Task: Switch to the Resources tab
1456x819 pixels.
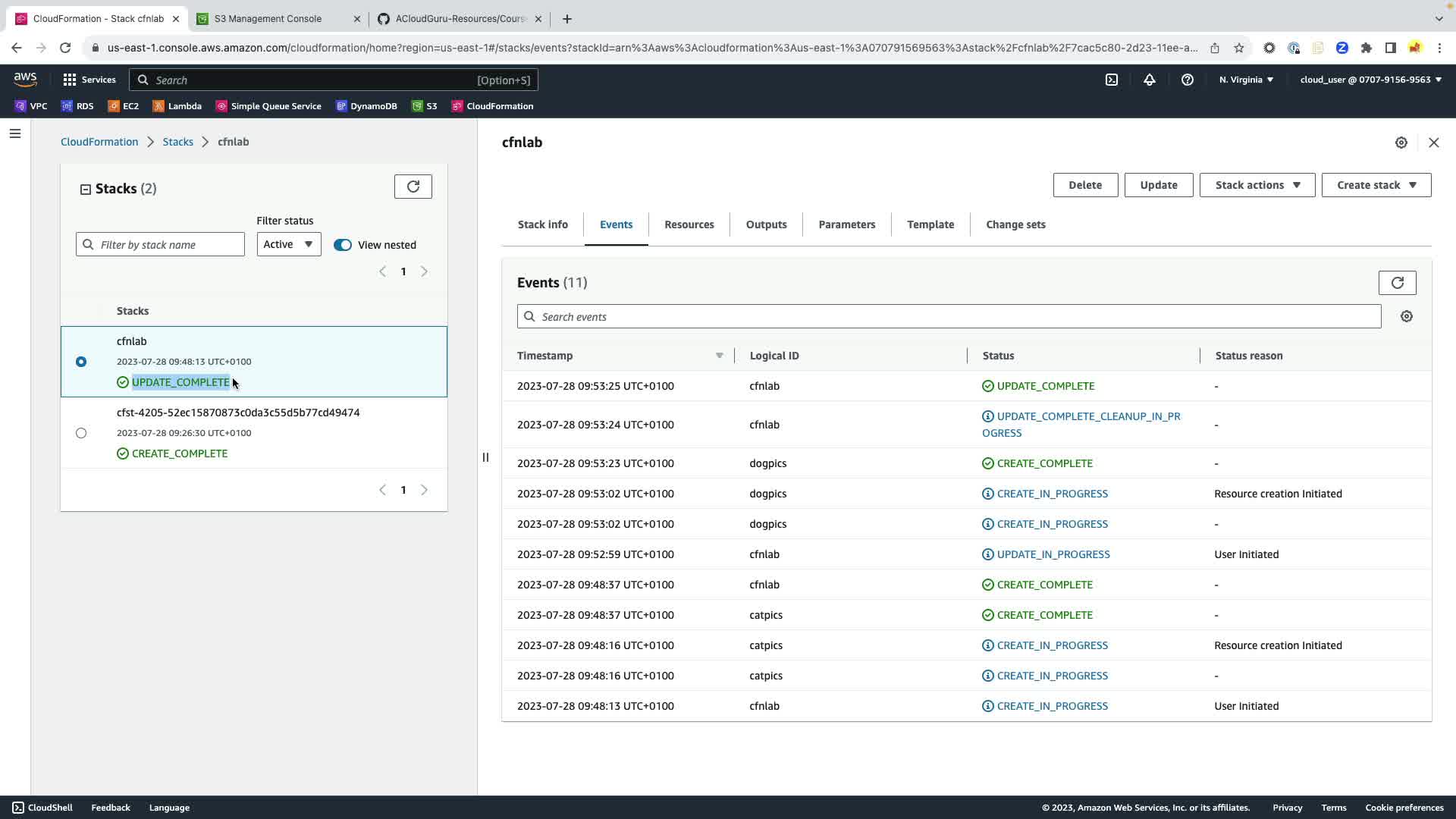Action: tap(689, 224)
